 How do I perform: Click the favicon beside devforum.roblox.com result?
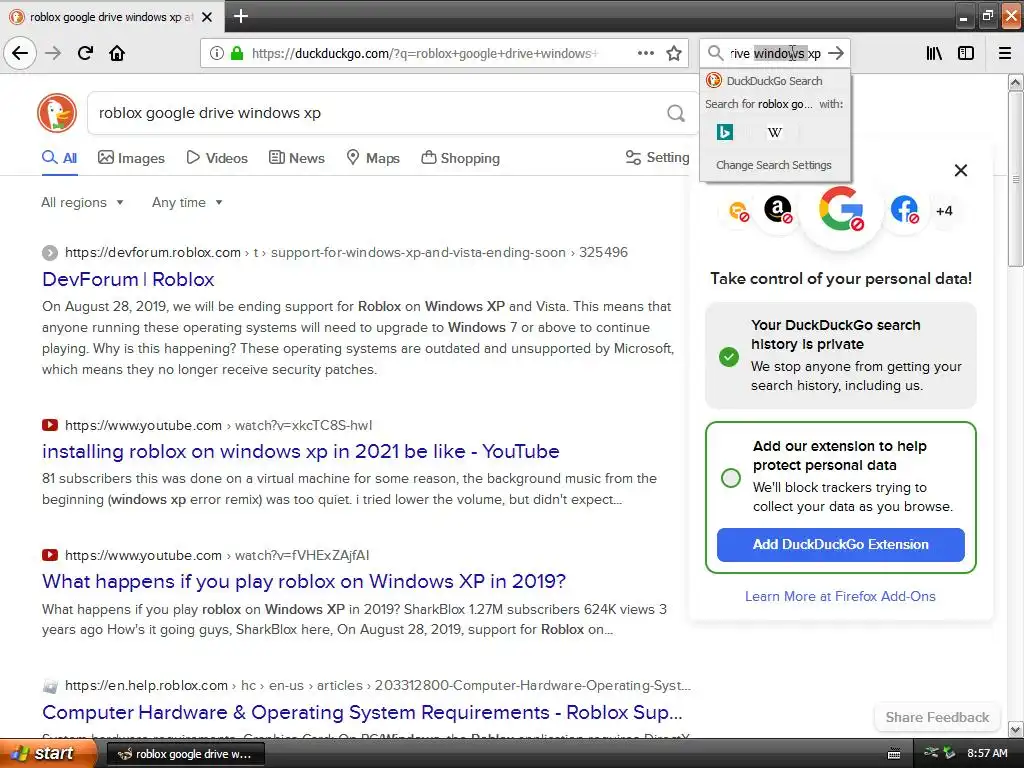pyautogui.click(x=50, y=252)
